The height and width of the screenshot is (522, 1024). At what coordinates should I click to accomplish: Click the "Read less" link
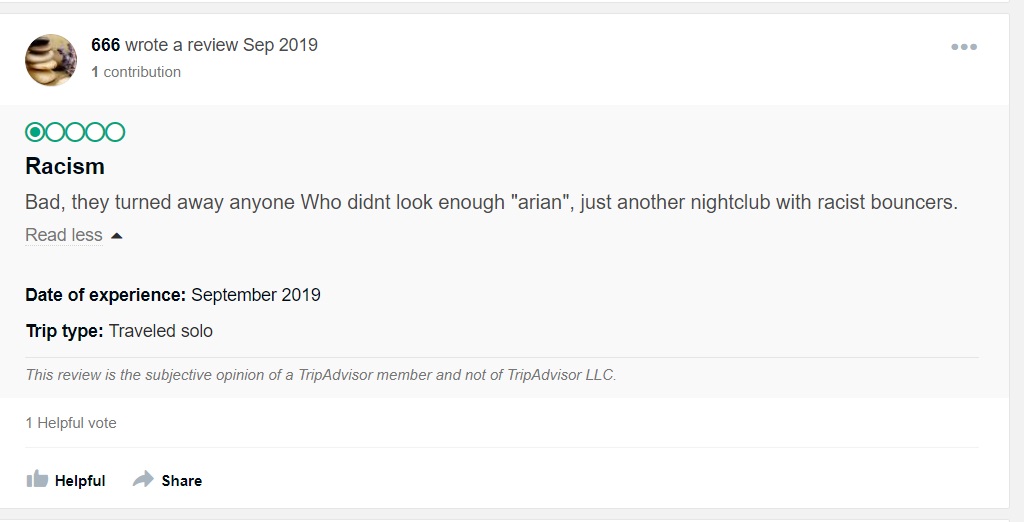coord(64,235)
